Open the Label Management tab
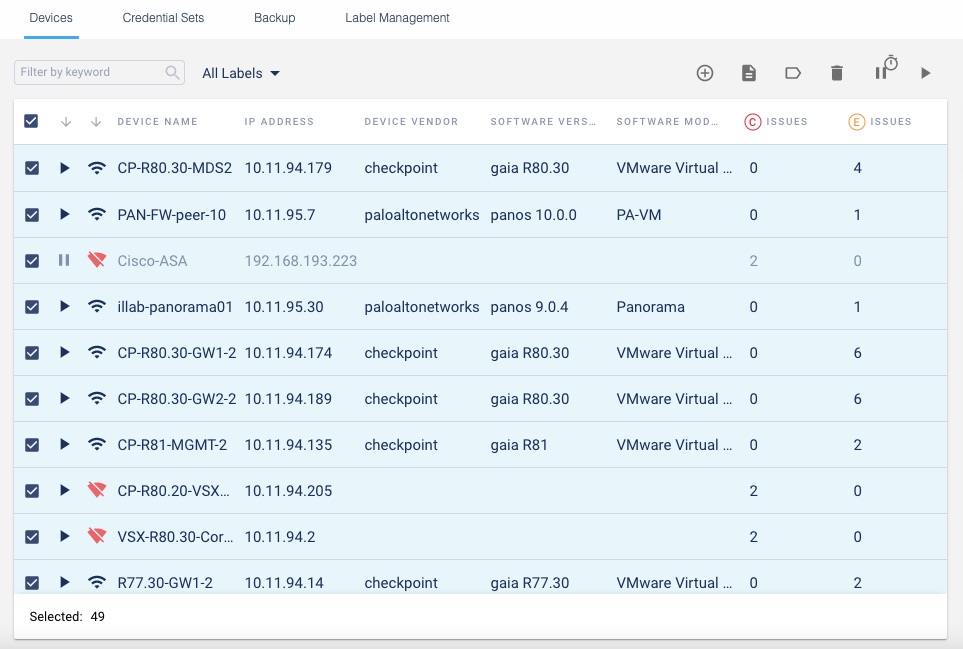 coord(397,18)
